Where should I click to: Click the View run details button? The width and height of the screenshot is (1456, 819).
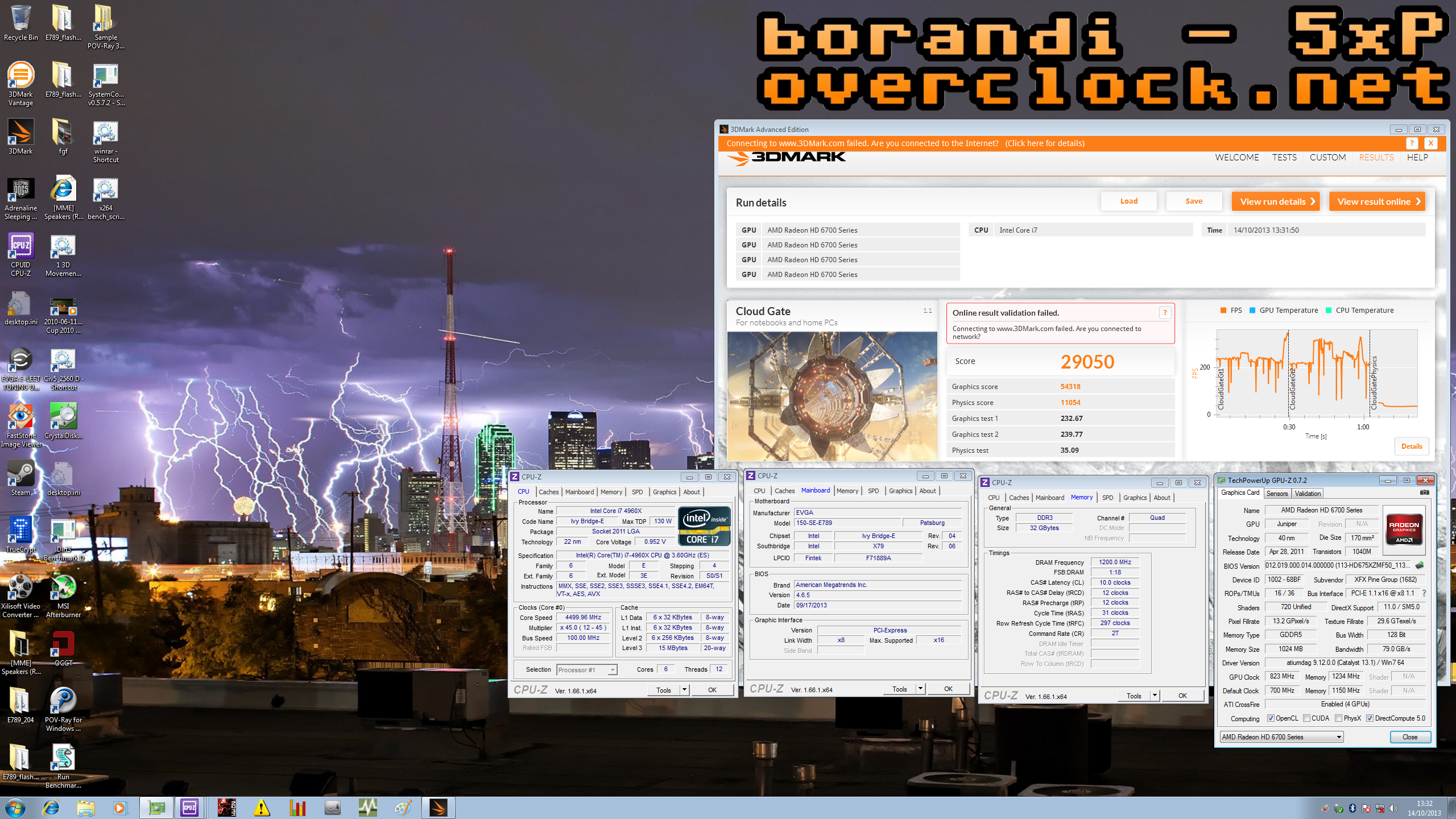point(1276,201)
